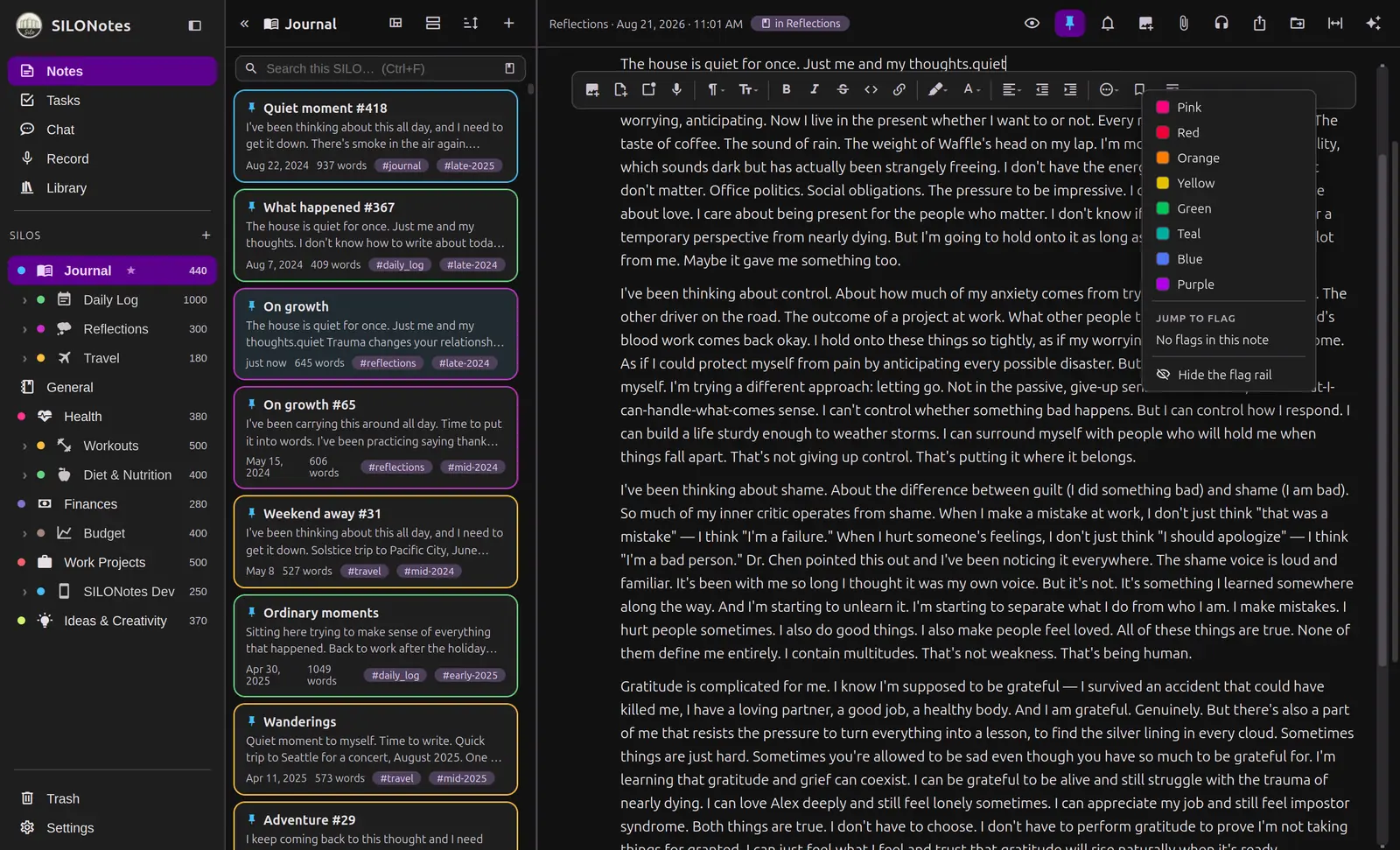Toggle sidebar panel icon near SILONotes
The height and width of the screenshot is (850, 1400).
[x=195, y=25]
